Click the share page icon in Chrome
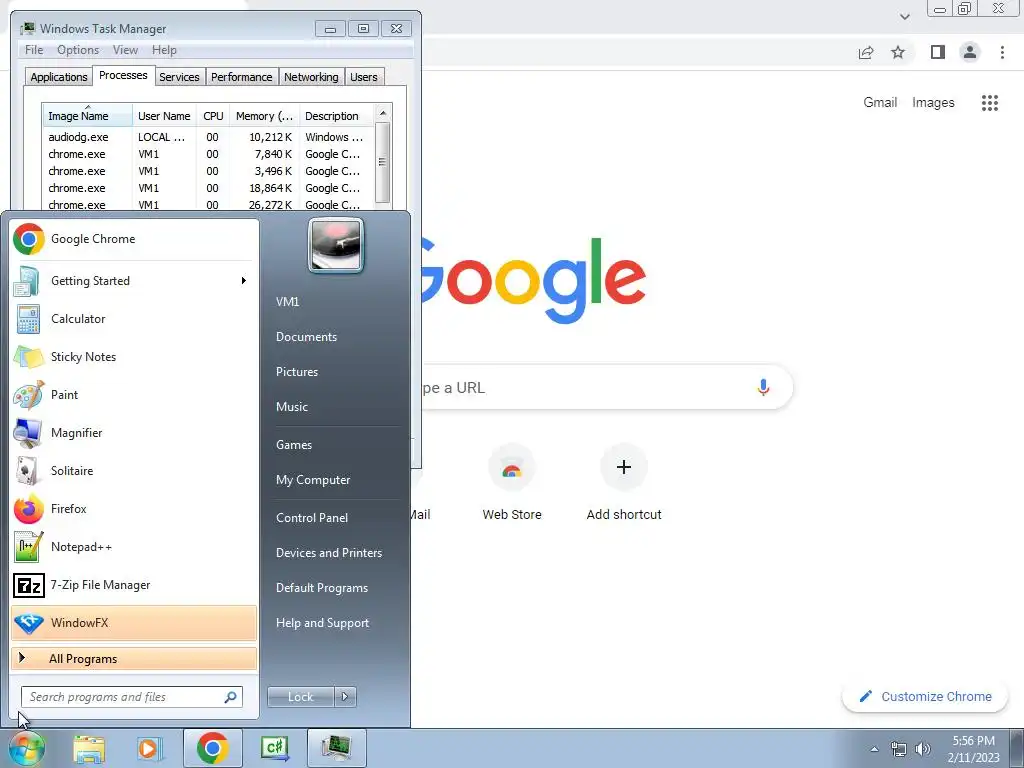 (866, 52)
